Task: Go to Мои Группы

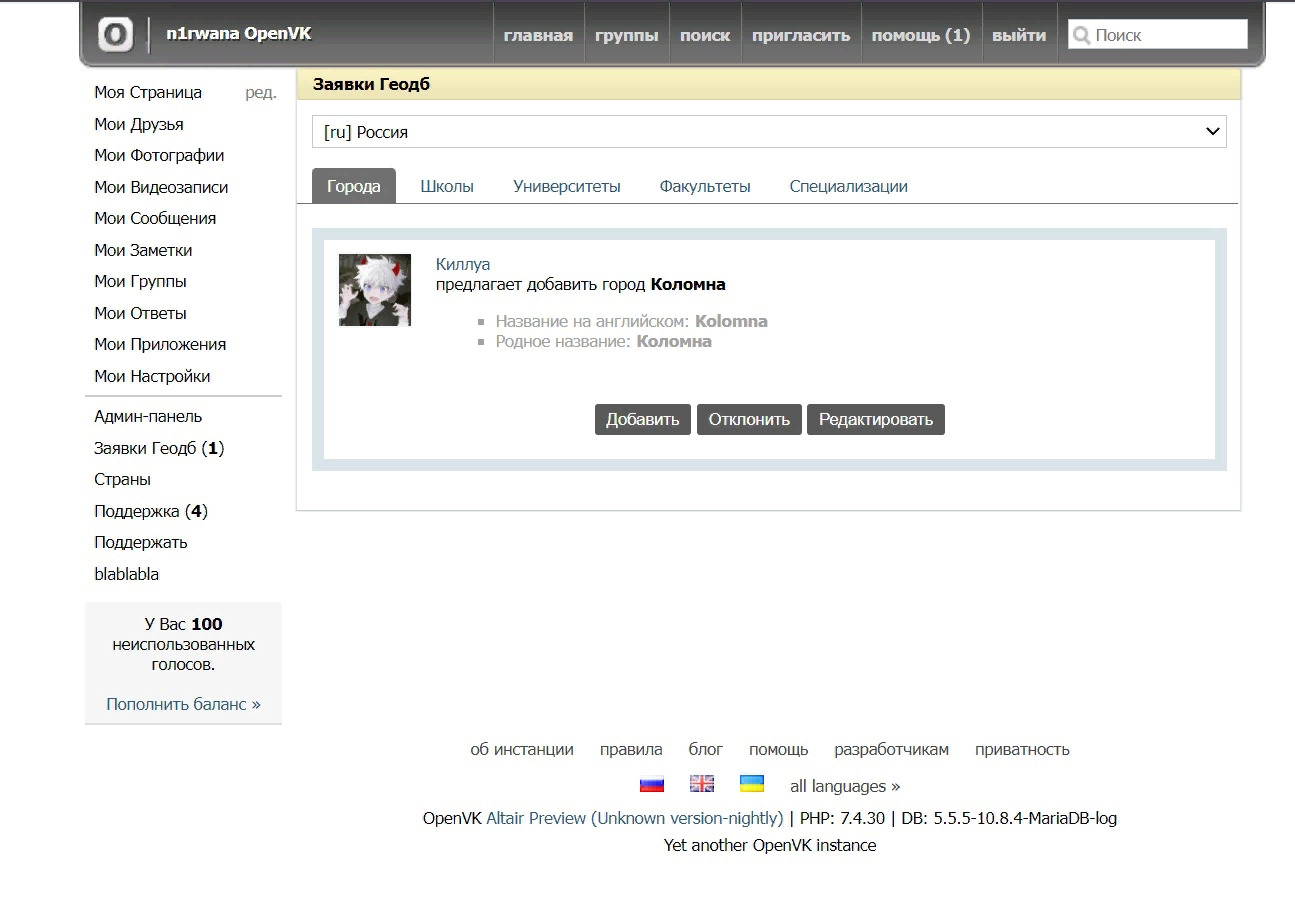Action: pyautogui.click(x=140, y=281)
